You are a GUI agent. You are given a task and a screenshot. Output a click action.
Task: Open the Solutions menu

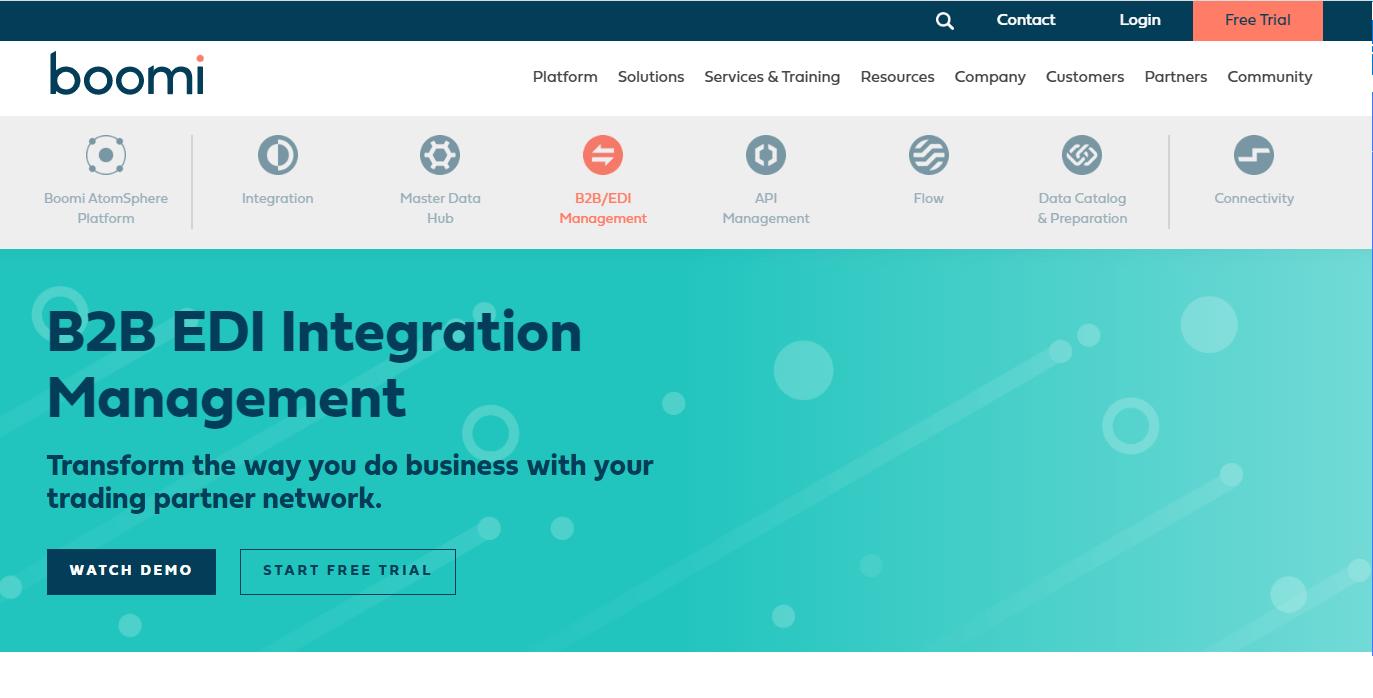tap(650, 77)
